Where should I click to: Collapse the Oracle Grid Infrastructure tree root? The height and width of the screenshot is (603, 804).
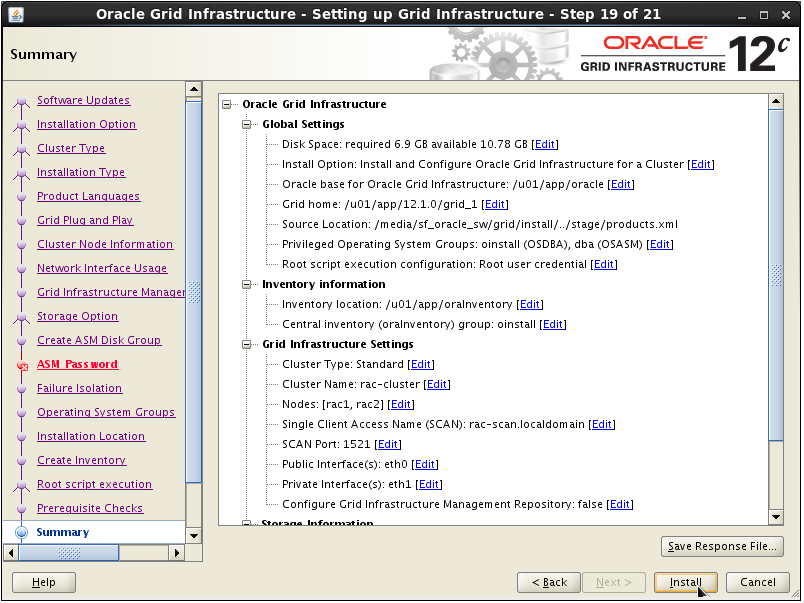pyautogui.click(x=227, y=105)
